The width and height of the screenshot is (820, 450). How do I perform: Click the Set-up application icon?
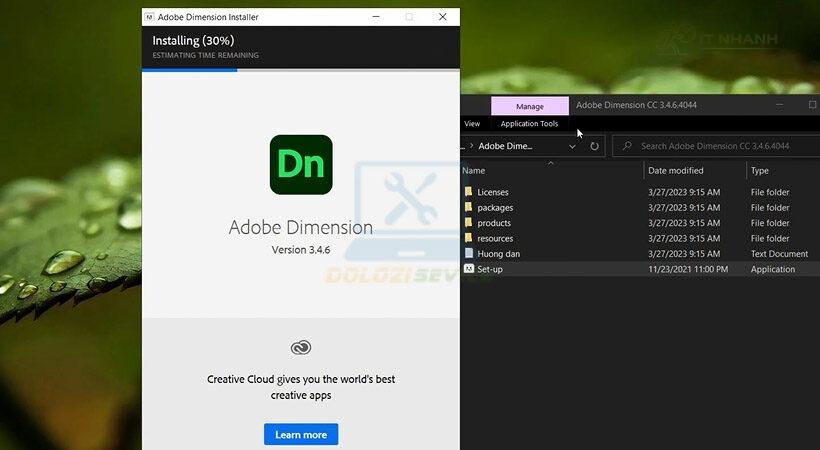pos(468,269)
